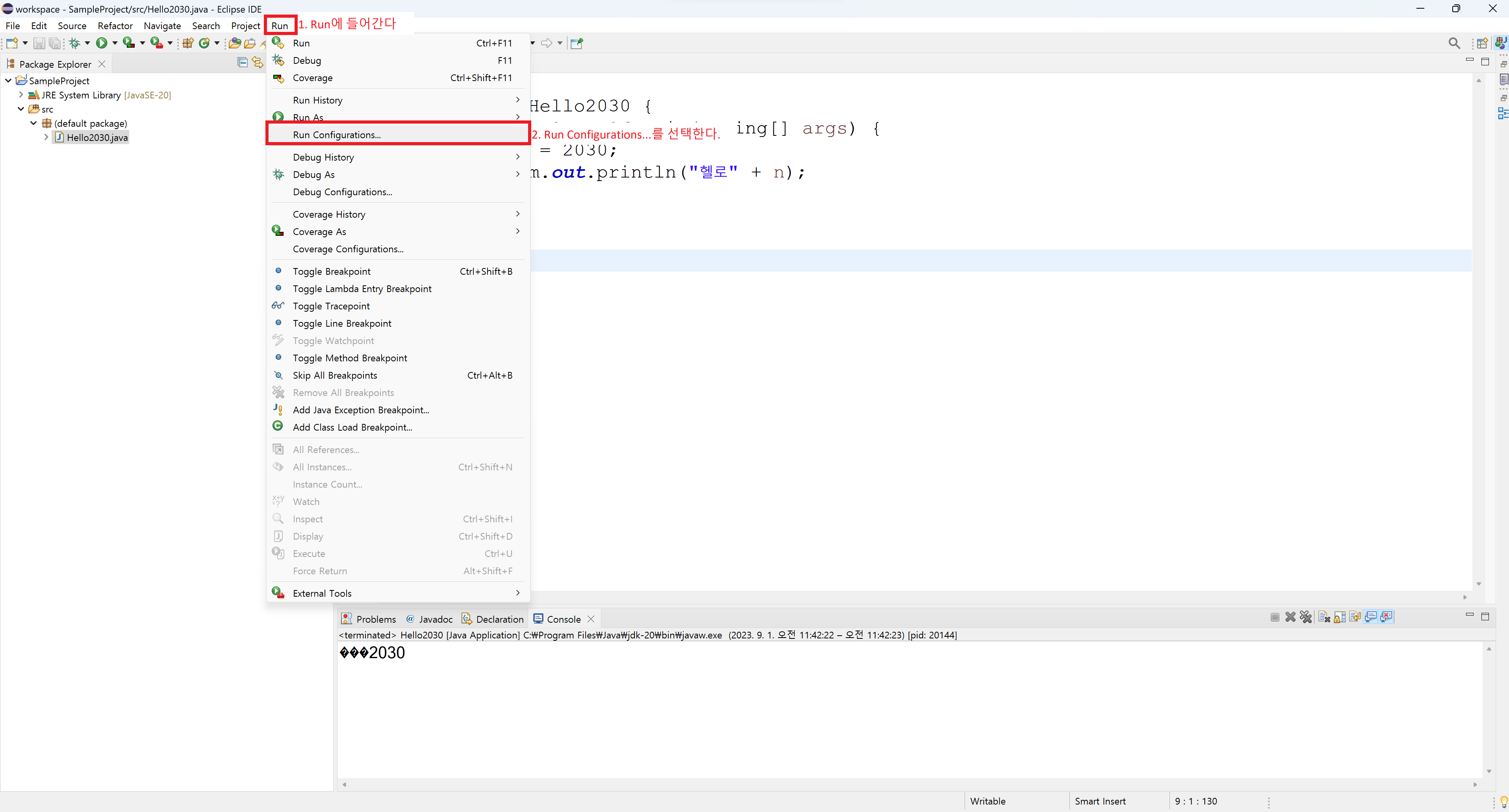Click the New Java Class toolbar icon

point(204,43)
